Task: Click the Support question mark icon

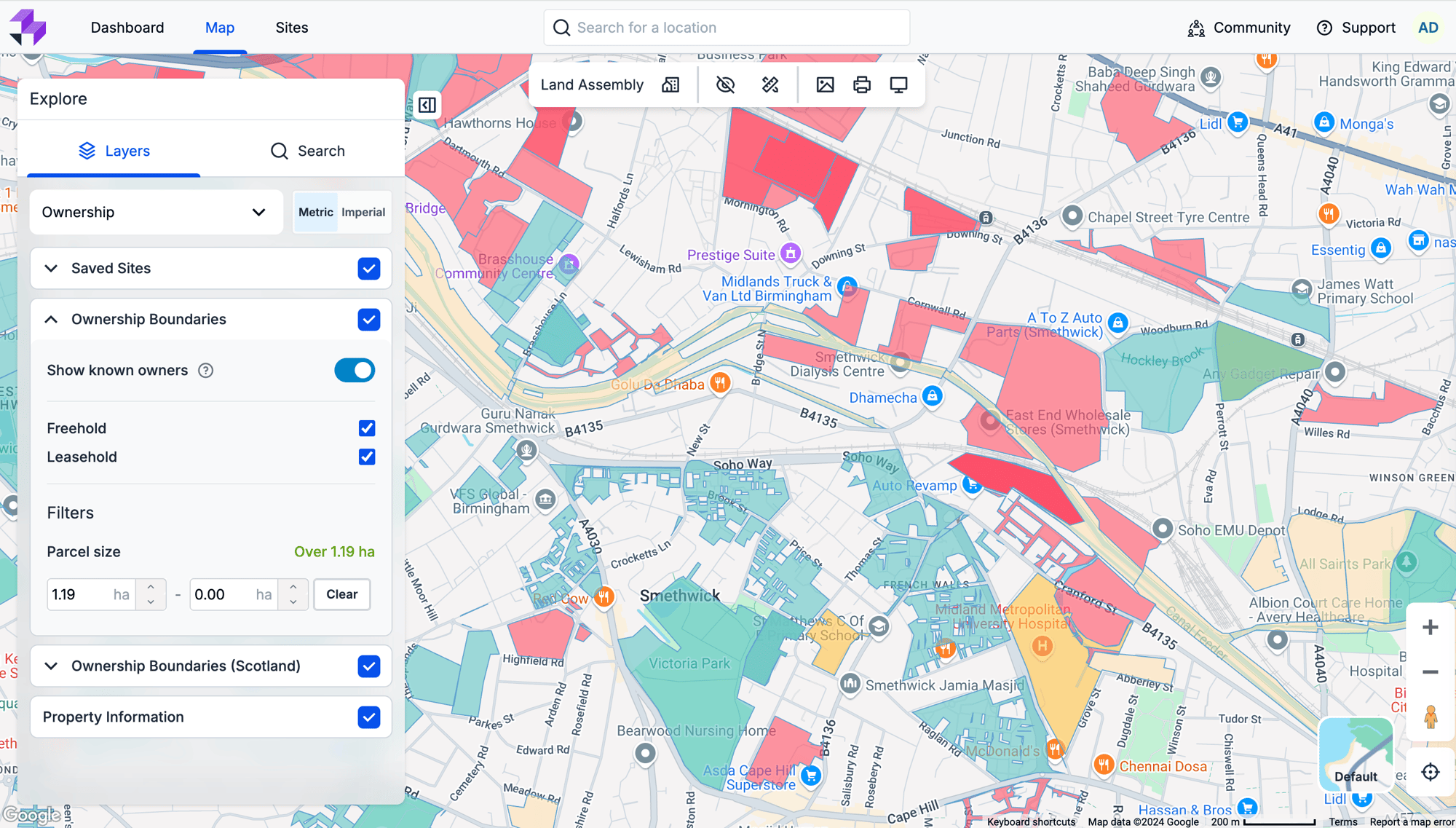Action: (1324, 28)
